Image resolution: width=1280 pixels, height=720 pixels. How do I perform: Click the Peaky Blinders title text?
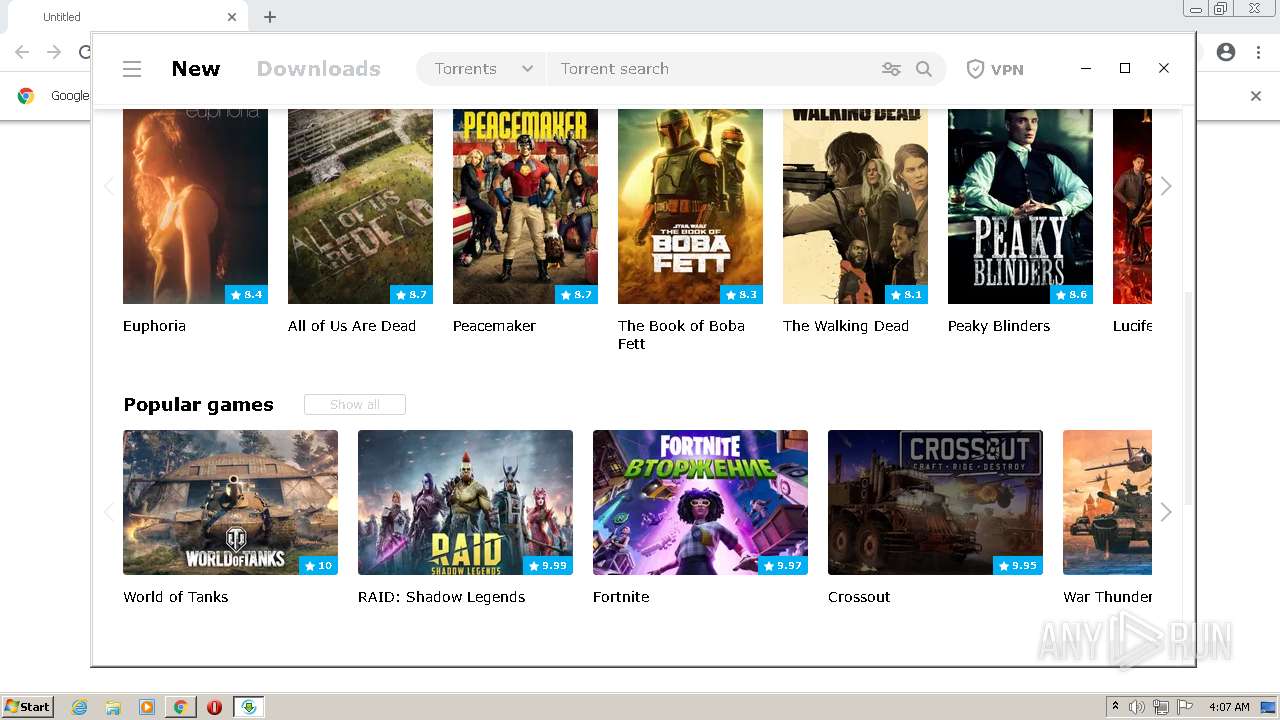(x=999, y=326)
